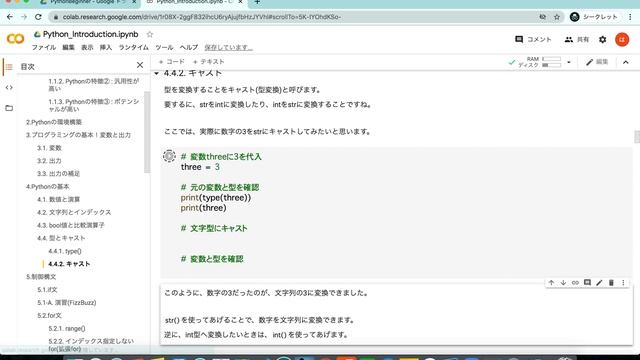Screen dimensions: 640x360
Task: Reload the page in browser
Action: [x=38, y=17]
